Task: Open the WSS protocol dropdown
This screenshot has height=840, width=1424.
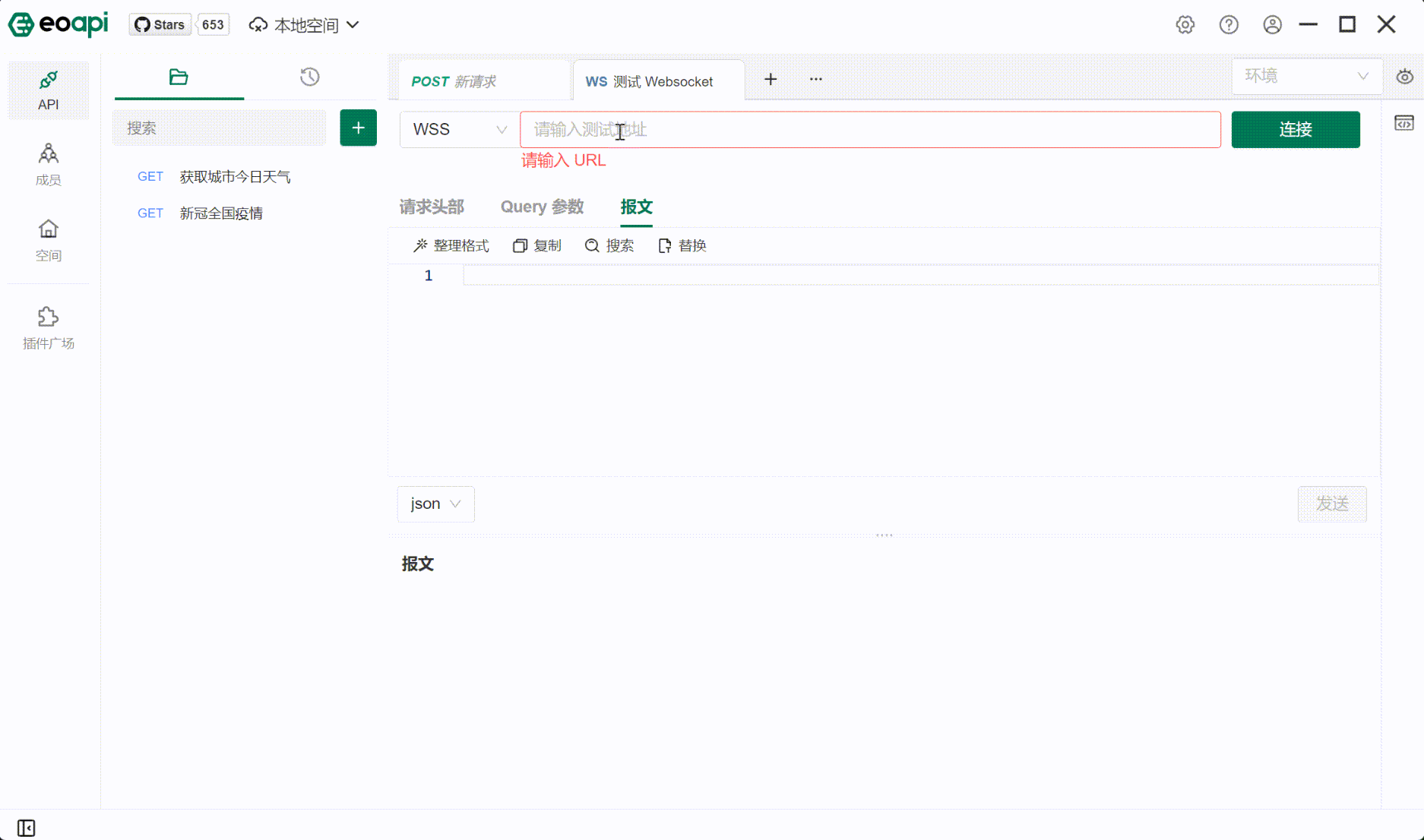Action: pos(457,129)
